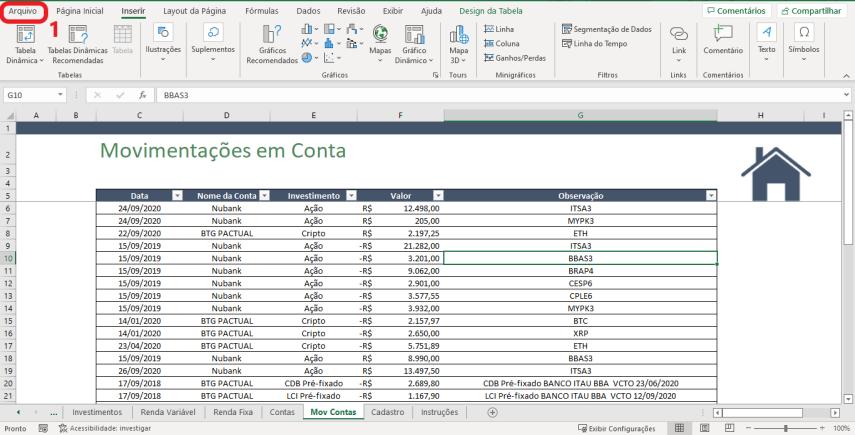Click Exibir Configurações in status bar

[616, 428]
